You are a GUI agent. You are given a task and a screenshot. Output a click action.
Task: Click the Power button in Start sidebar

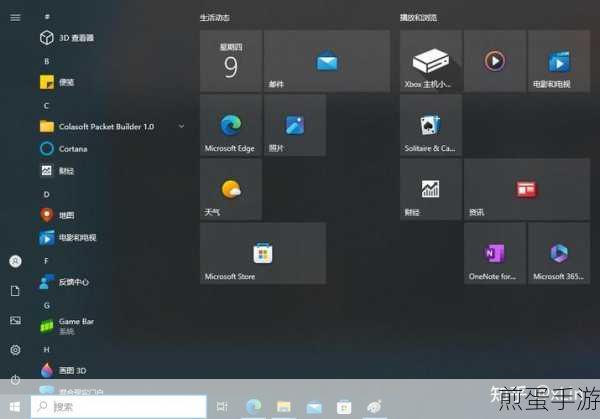(15, 379)
